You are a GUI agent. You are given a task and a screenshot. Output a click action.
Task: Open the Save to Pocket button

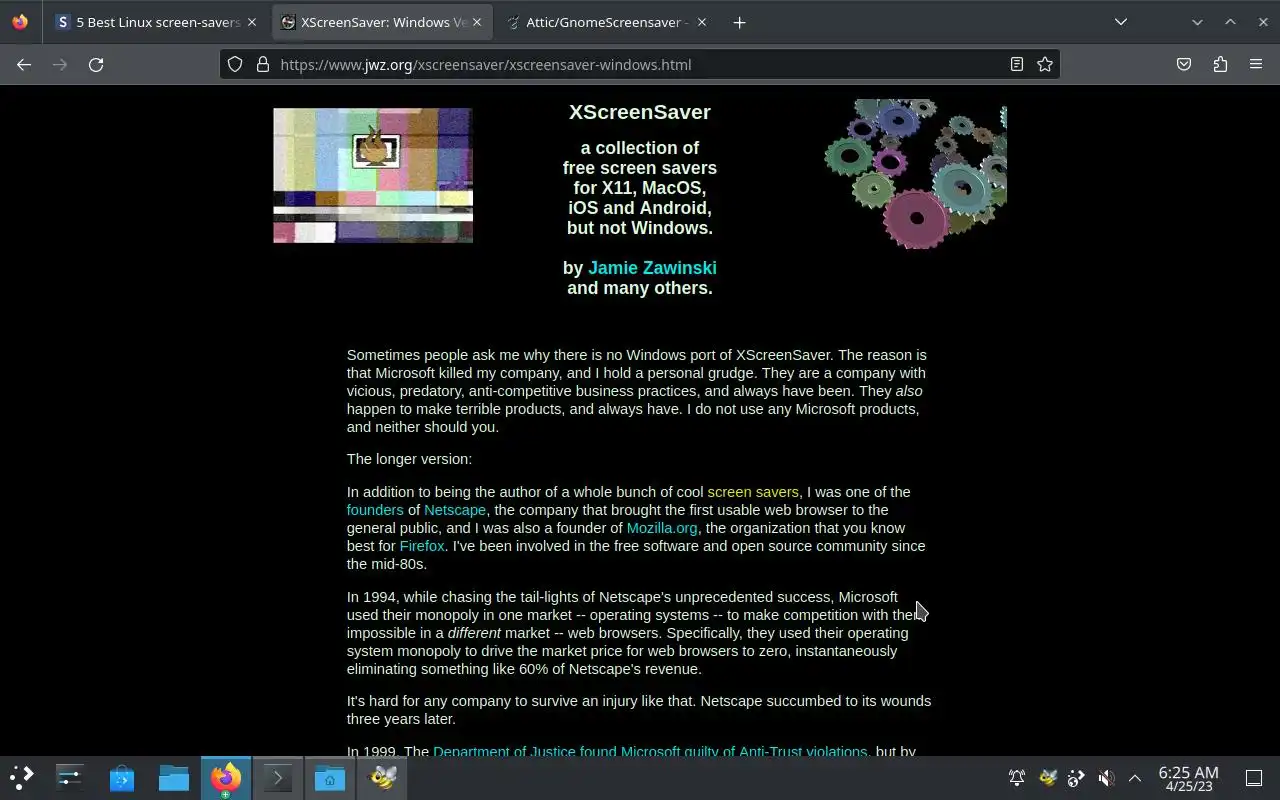coord(1184,64)
